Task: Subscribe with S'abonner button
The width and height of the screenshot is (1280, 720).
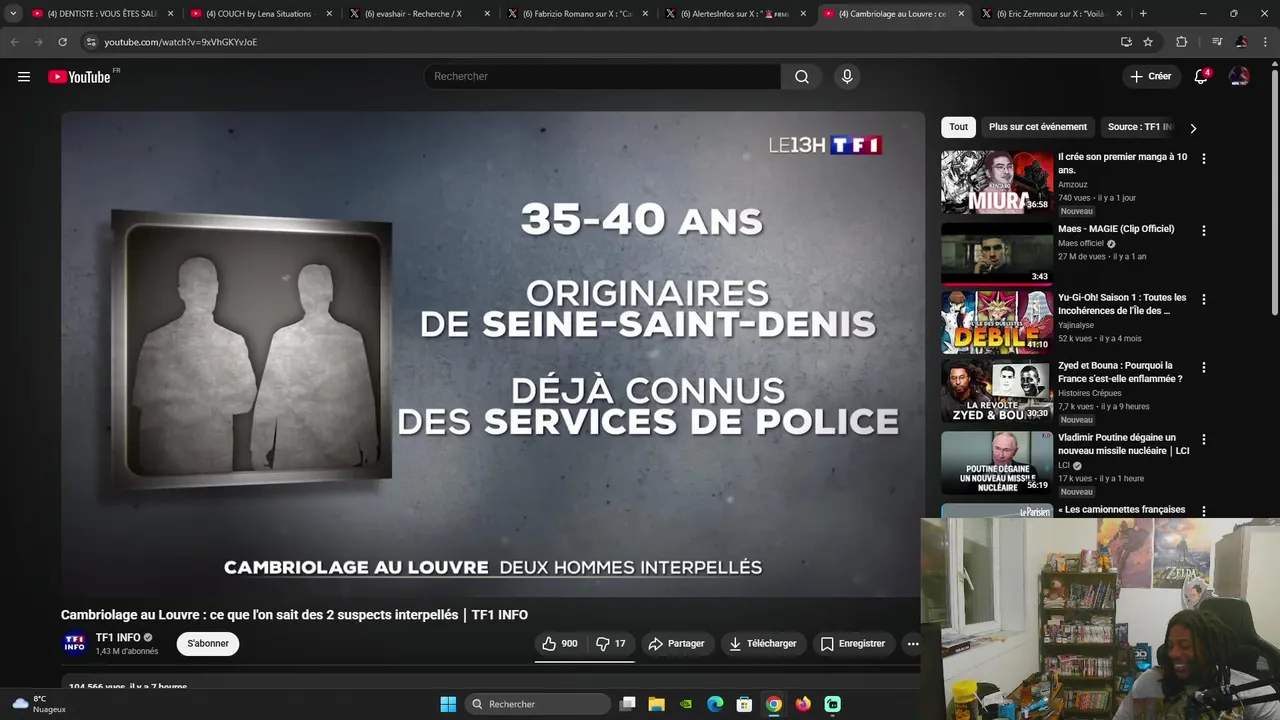Action: (x=208, y=644)
